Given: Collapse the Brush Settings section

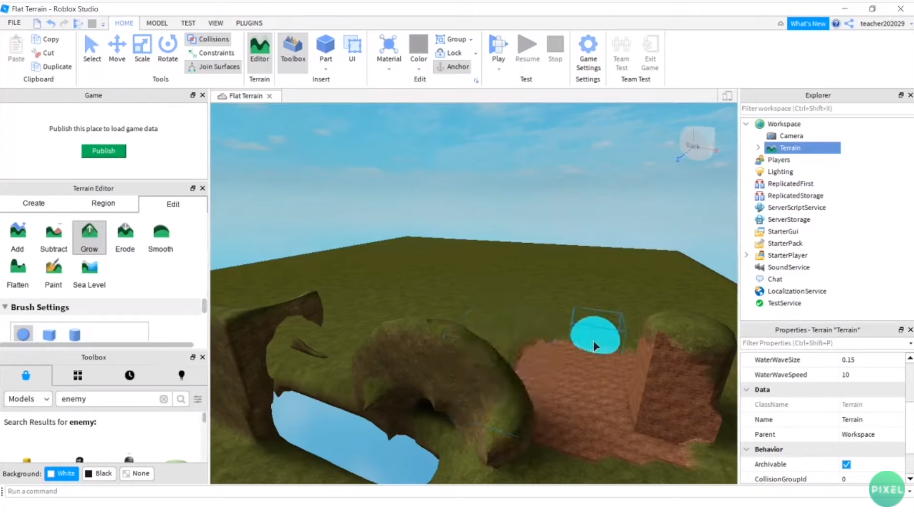Looking at the screenshot, I should pyautogui.click(x=5, y=307).
